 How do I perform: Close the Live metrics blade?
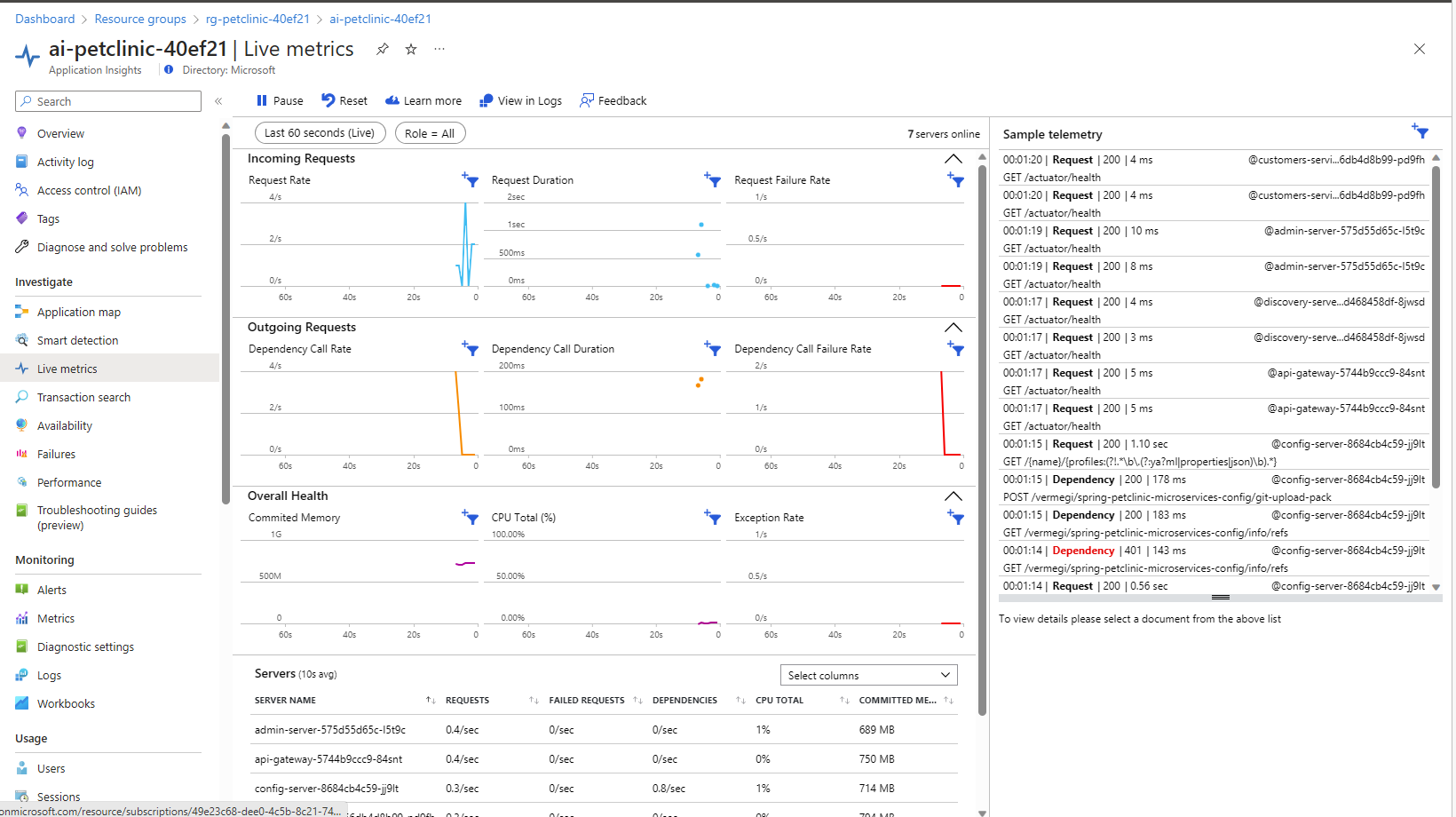tap(1420, 49)
